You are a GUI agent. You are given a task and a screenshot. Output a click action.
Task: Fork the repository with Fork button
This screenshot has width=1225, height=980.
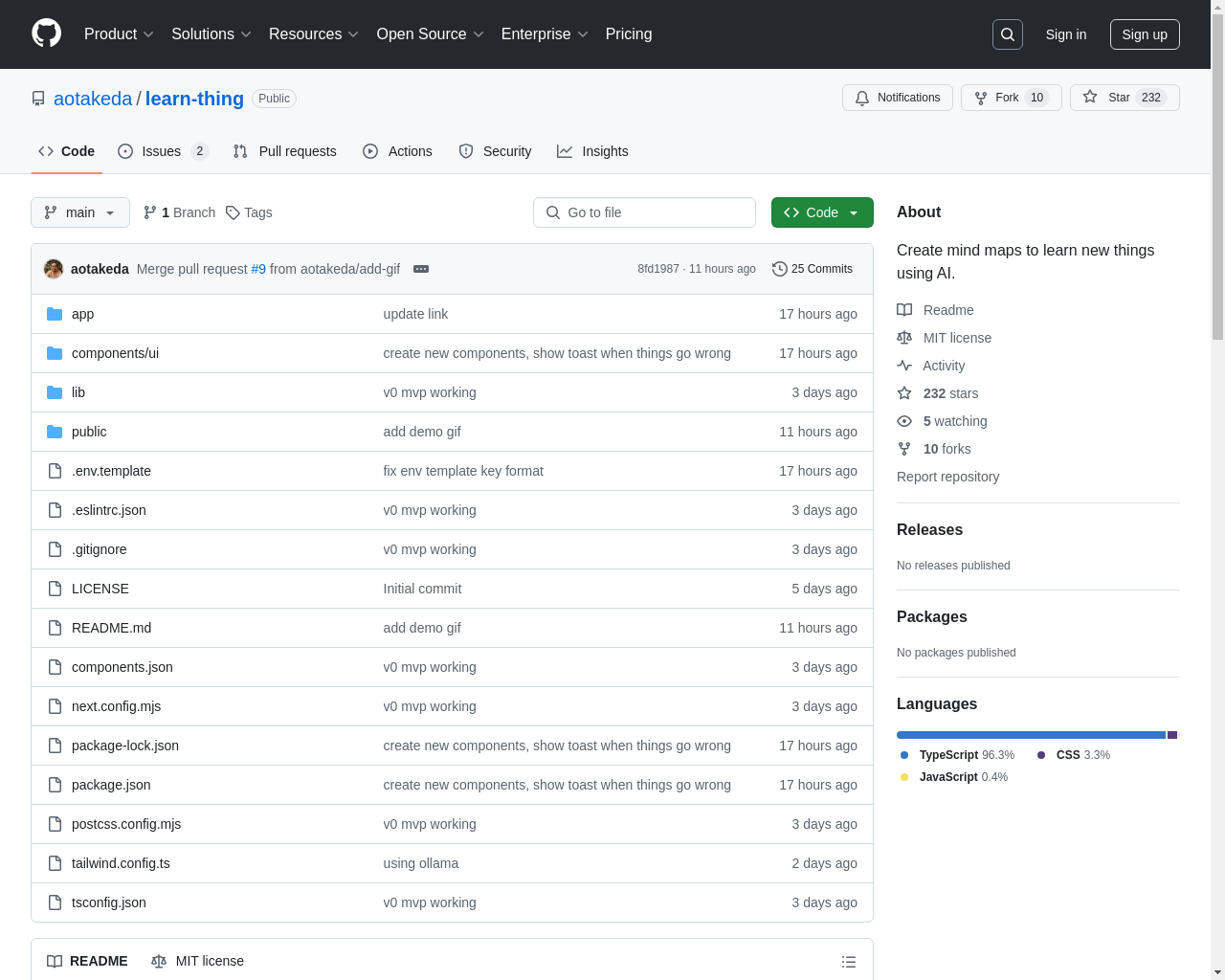click(1012, 98)
